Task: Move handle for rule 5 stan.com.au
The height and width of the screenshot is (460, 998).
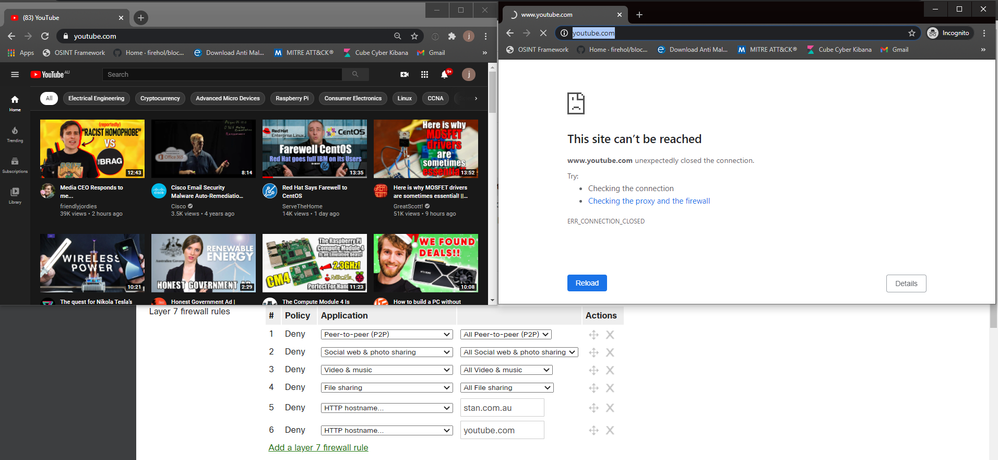Action: pyautogui.click(x=594, y=408)
